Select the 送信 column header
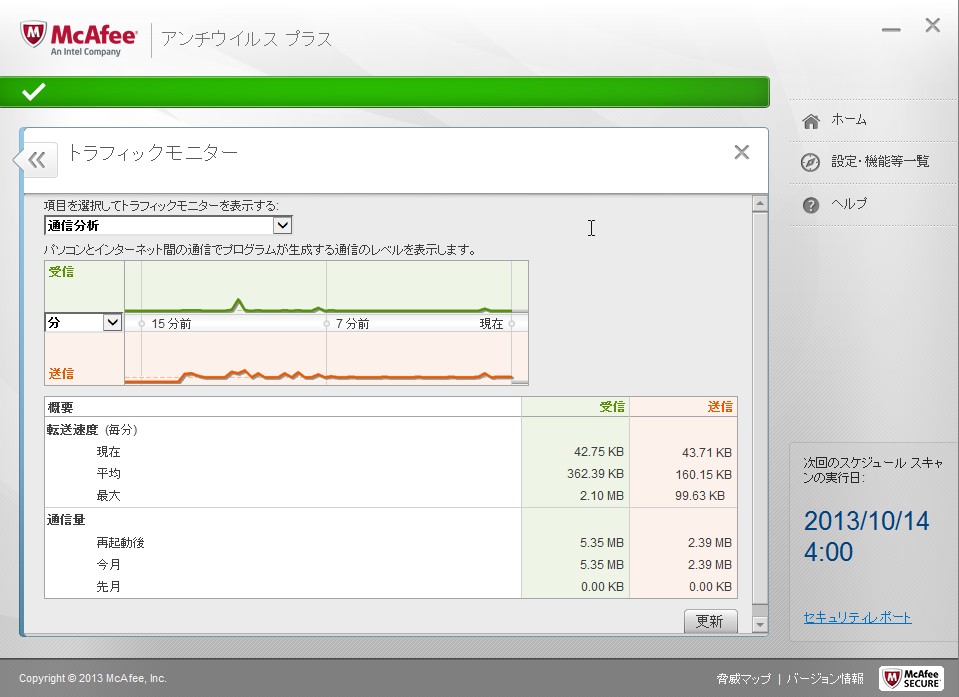 pyautogui.click(x=683, y=407)
